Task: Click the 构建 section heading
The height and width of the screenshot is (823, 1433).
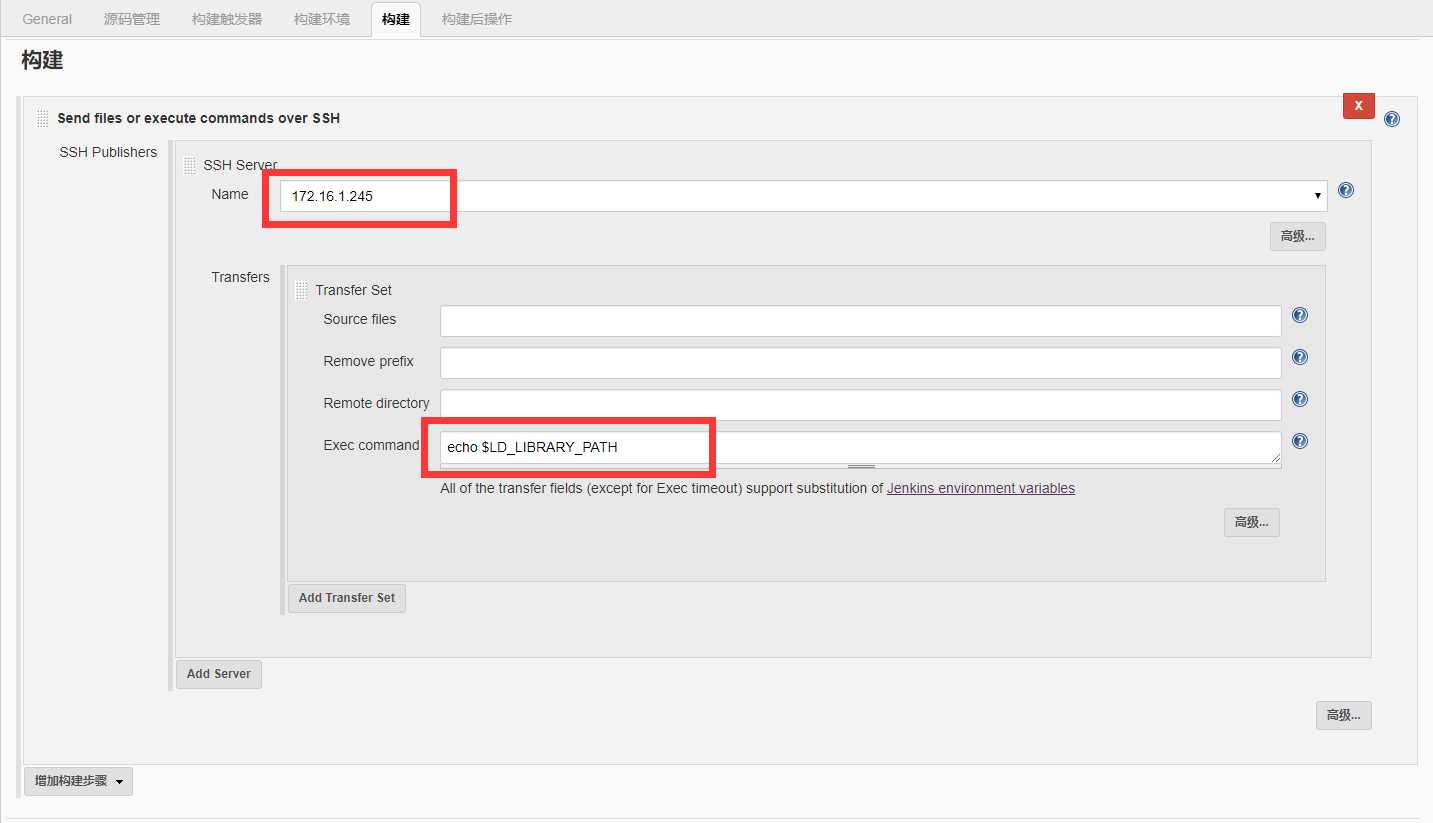Action: (x=42, y=61)
